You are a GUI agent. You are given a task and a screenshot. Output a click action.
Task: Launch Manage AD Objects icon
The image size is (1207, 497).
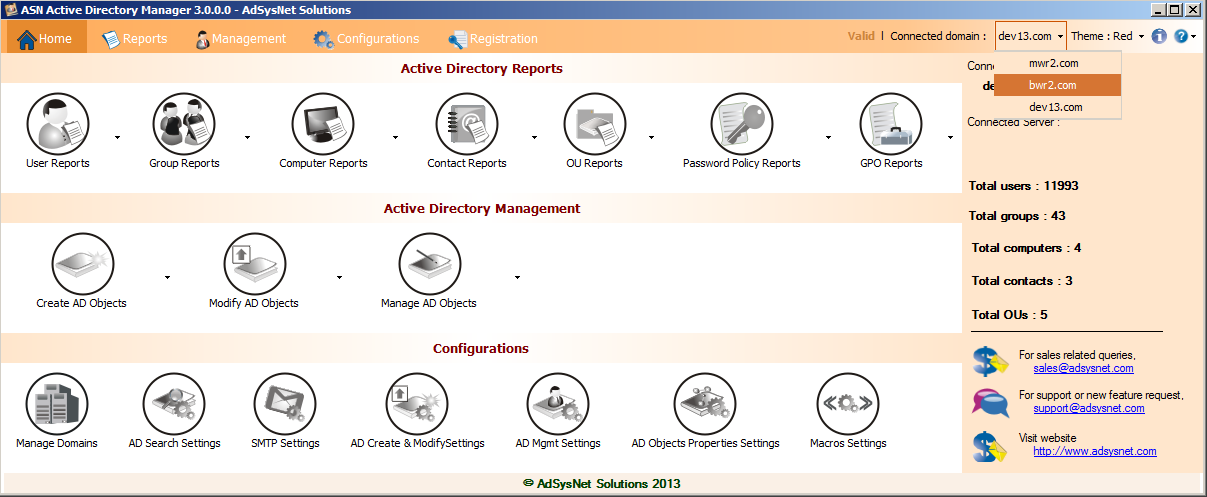[430, 264]
